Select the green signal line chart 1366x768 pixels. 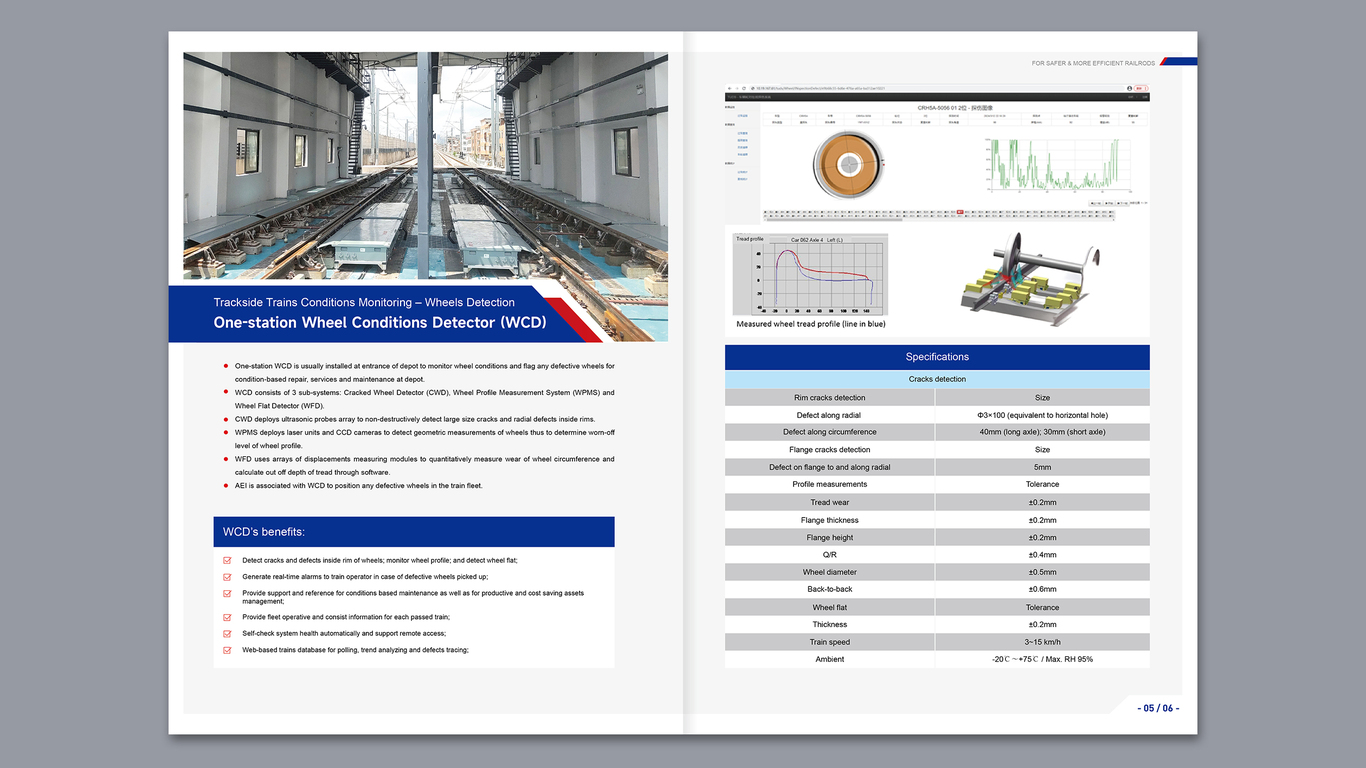pyautogui.click(x=1059, y=165)
